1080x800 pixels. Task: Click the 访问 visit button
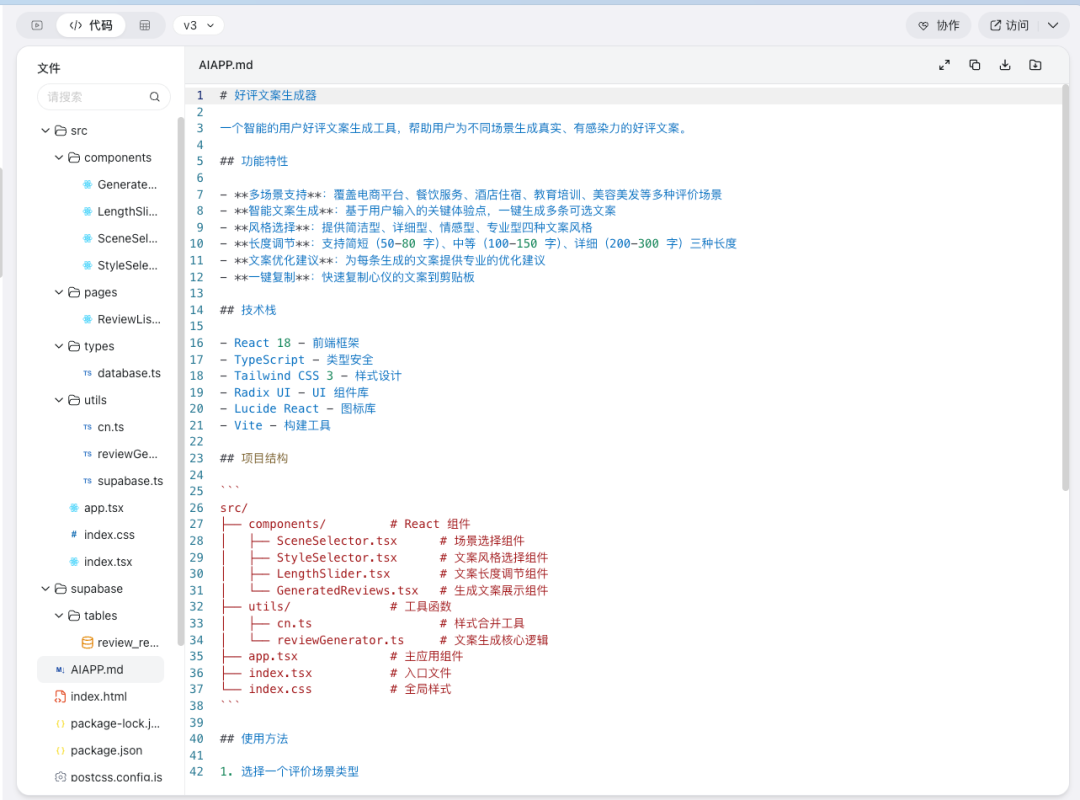pyautogui.click(x=1008, y=26)
